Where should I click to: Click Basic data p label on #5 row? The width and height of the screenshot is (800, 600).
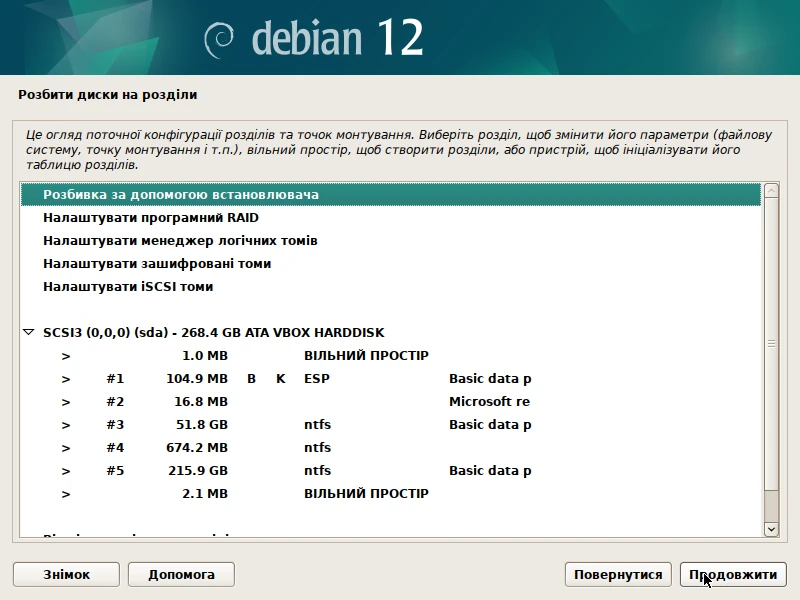490,470
